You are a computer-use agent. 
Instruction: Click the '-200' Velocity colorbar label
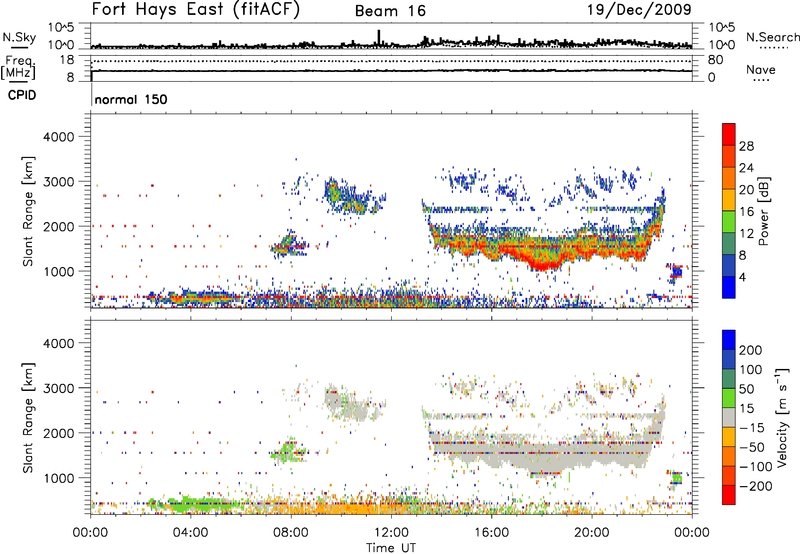(755, 486)
